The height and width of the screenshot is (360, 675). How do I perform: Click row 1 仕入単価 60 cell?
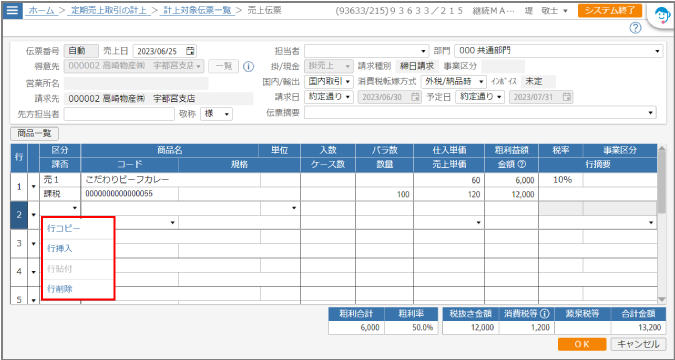pos(449,180)
